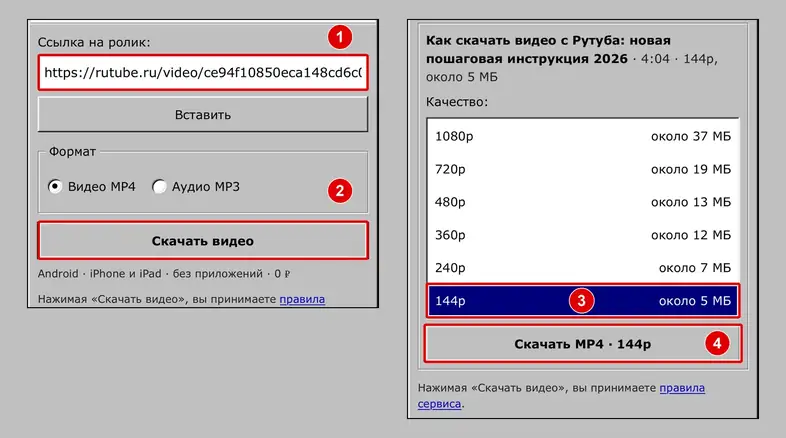786x438 pixels.
Task: Choose the 720p quality row
Action: pos(583,169)
